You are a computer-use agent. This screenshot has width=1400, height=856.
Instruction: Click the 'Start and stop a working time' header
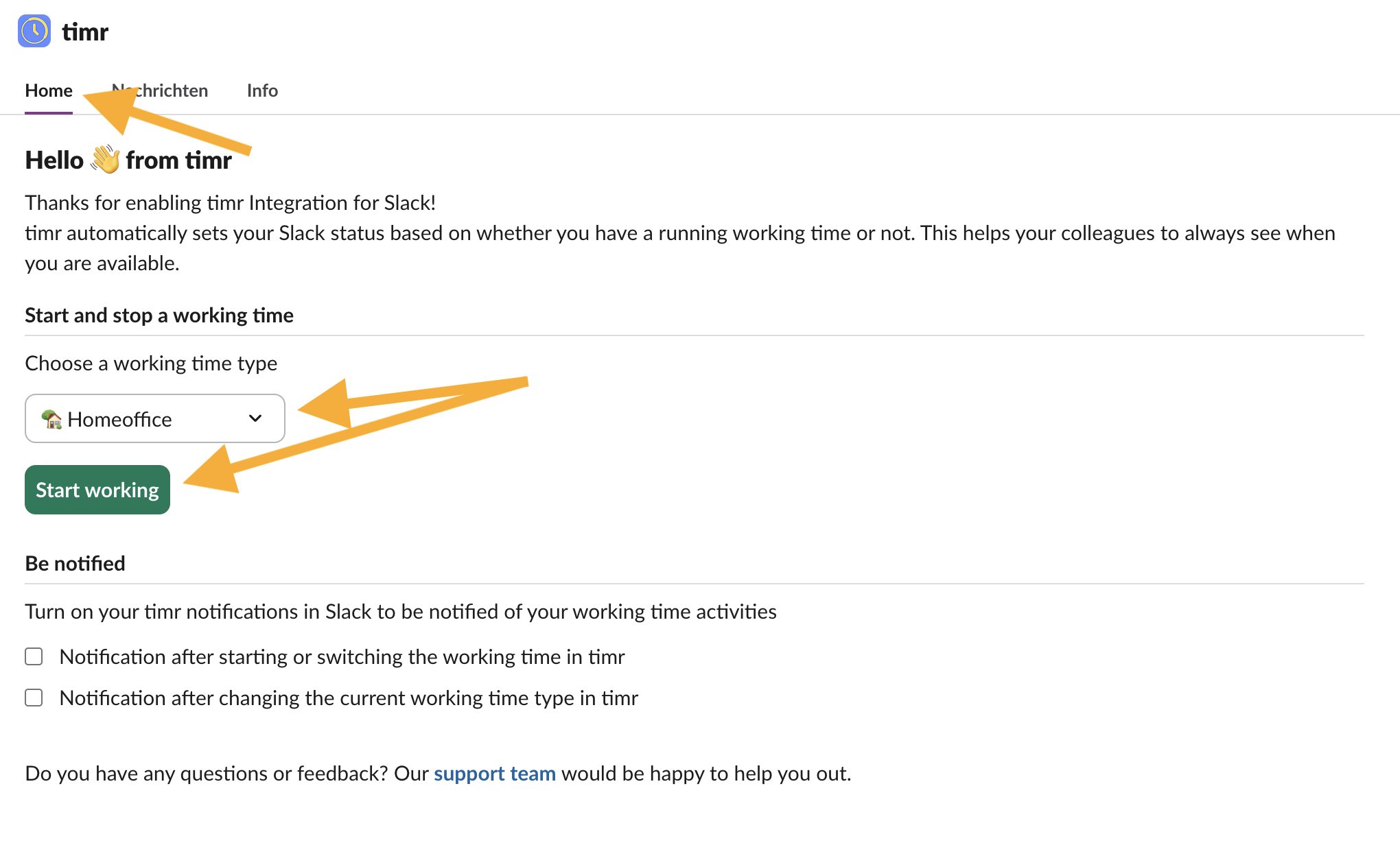(x=159, y=315)
